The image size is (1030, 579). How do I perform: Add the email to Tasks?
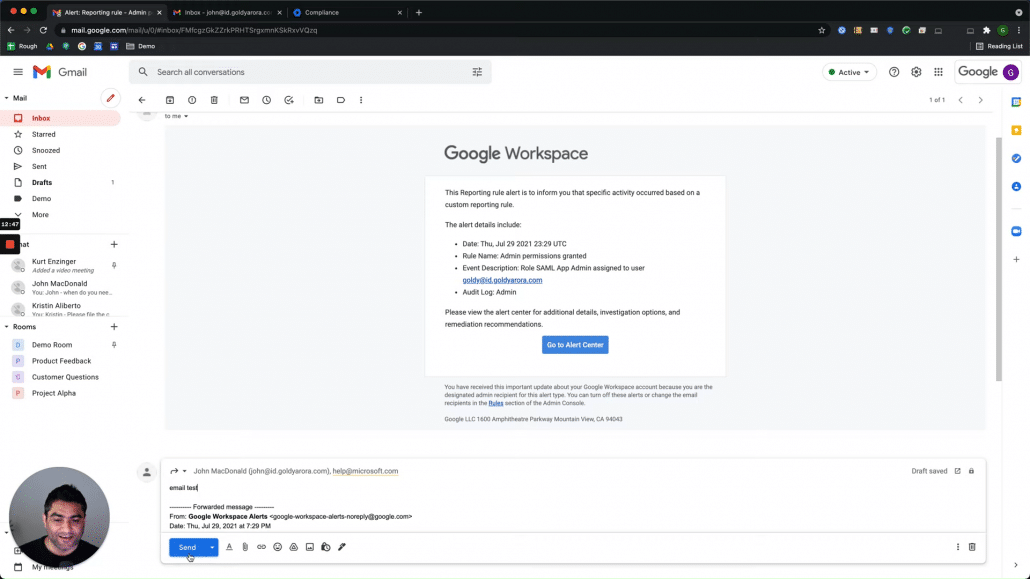point(289,100)
